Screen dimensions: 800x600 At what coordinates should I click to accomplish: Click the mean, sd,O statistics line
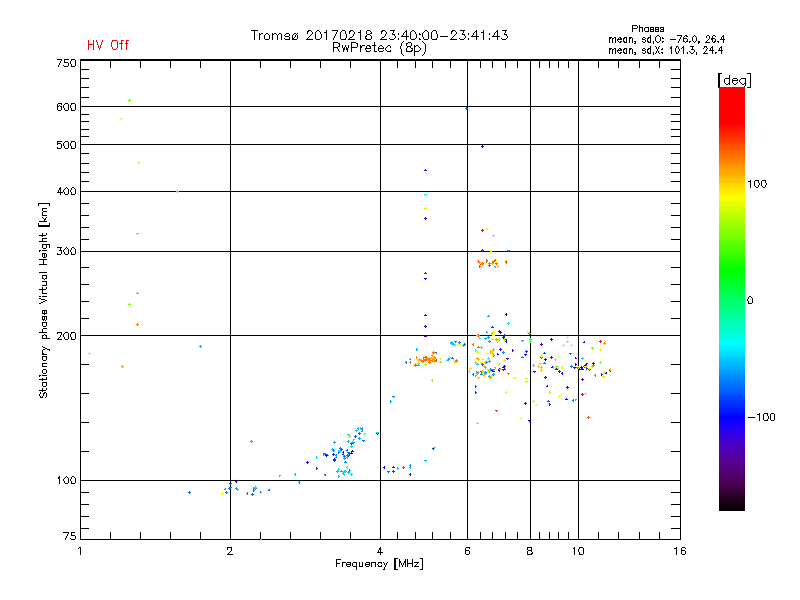(x=666, y=39)
